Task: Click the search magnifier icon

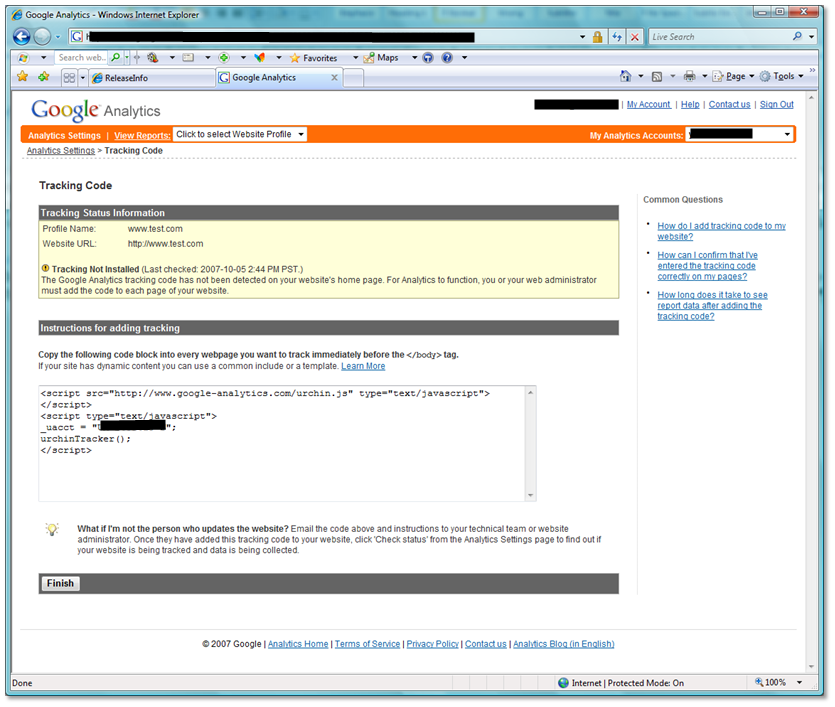Action: [x=115, y=57]
